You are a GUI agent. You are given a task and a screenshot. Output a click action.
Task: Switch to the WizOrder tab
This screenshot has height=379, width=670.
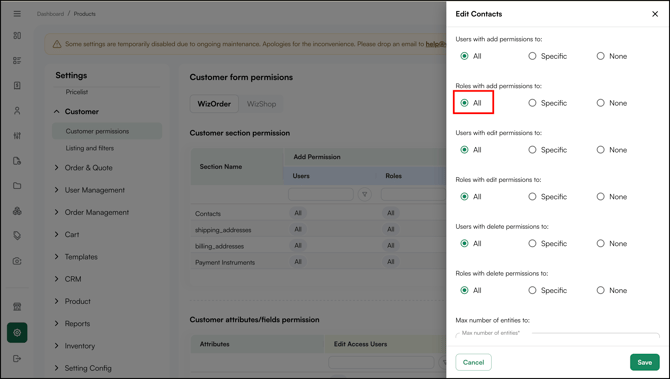click(x=214, y=104)
